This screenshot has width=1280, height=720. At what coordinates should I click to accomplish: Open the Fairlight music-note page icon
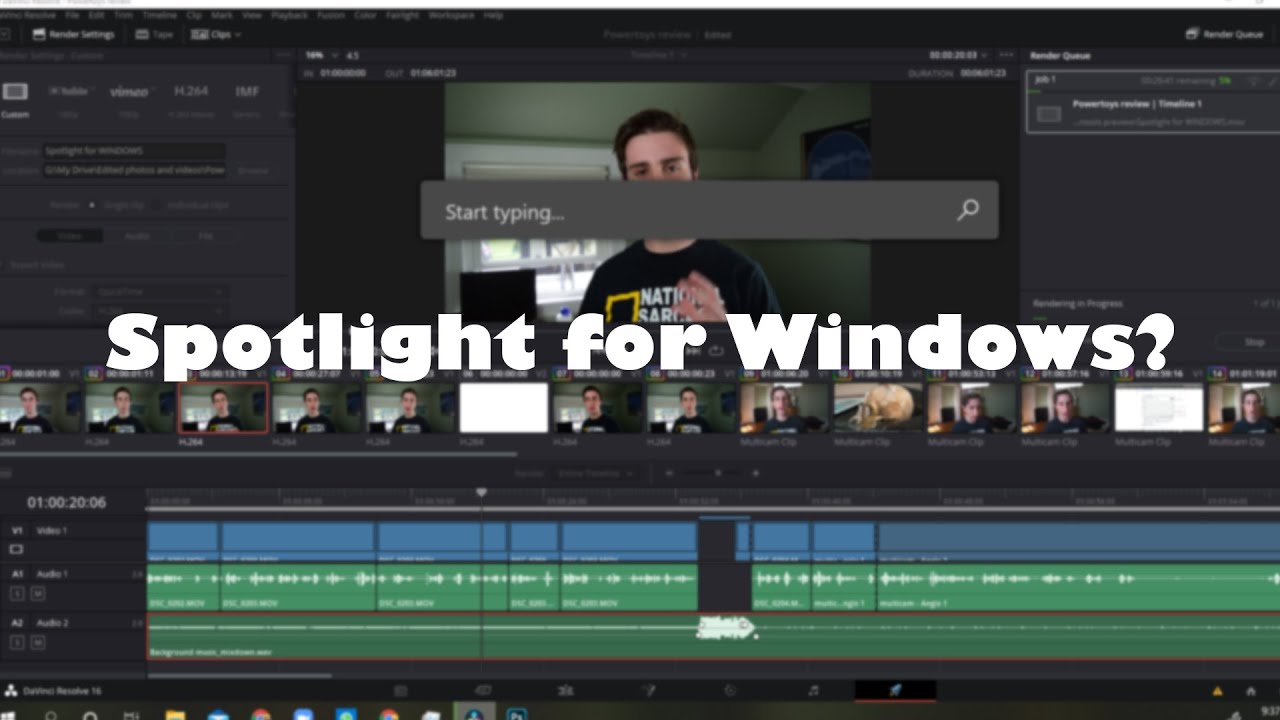coord(812,691)
